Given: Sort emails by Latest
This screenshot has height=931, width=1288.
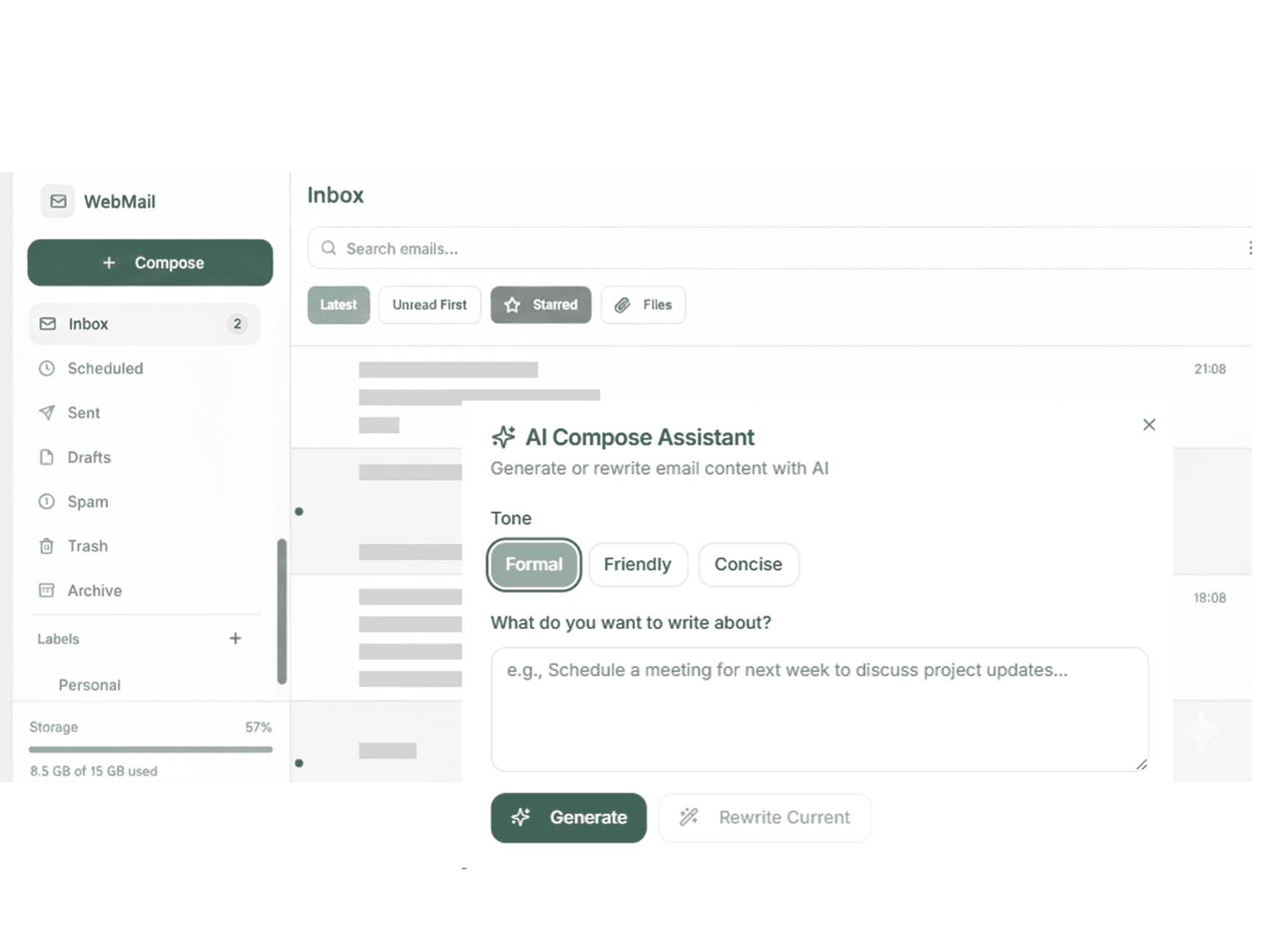Looking at the screenshot, I should 338,305.
